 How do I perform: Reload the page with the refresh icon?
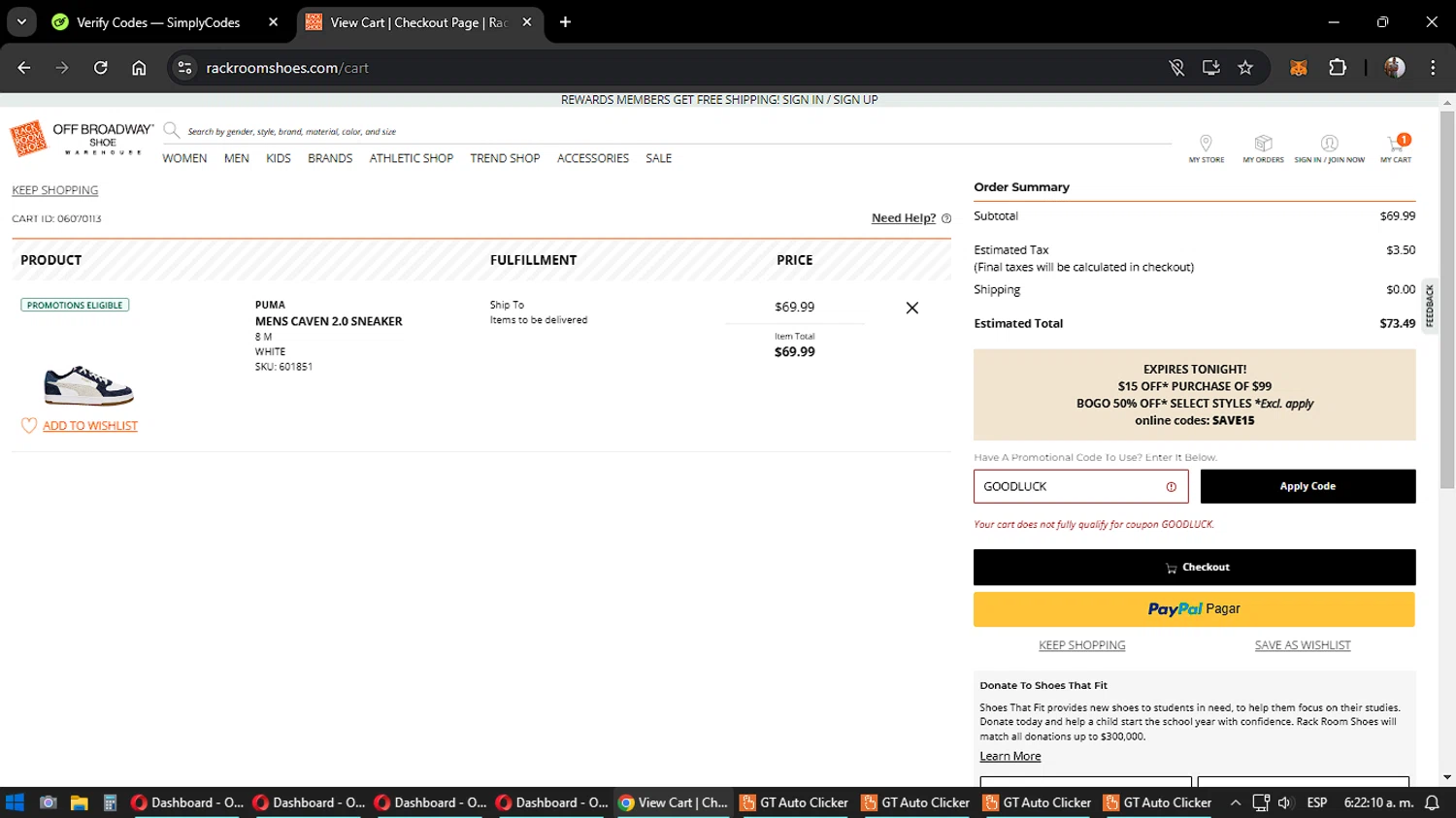[x=101, y=68]
